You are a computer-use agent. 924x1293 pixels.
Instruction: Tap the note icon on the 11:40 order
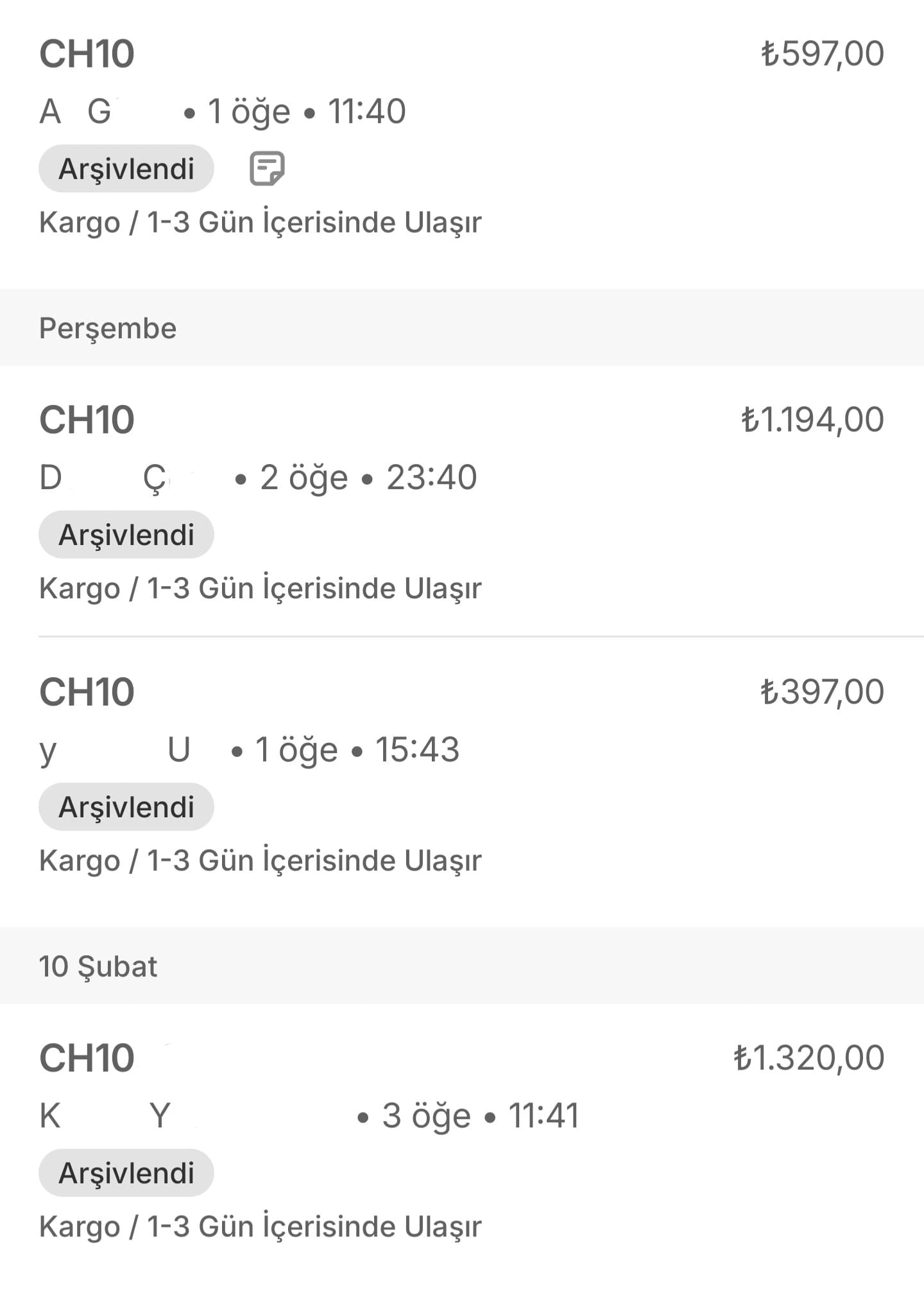266,169
